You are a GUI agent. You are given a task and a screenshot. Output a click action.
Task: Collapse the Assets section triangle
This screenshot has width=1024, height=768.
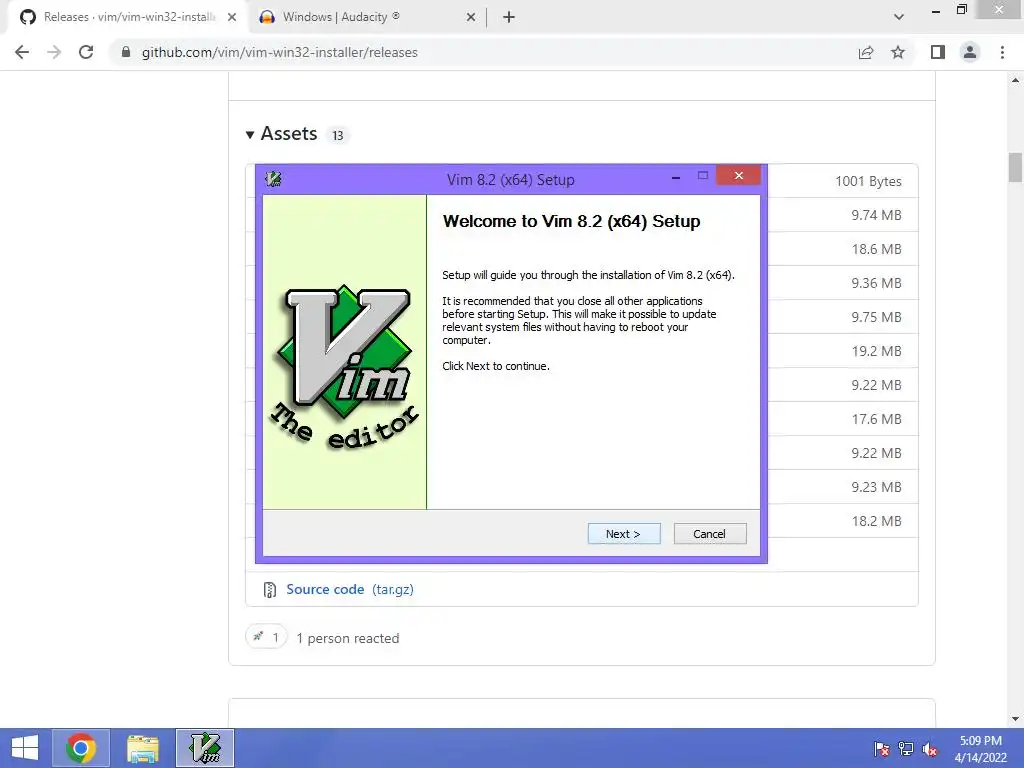(249, 135)
